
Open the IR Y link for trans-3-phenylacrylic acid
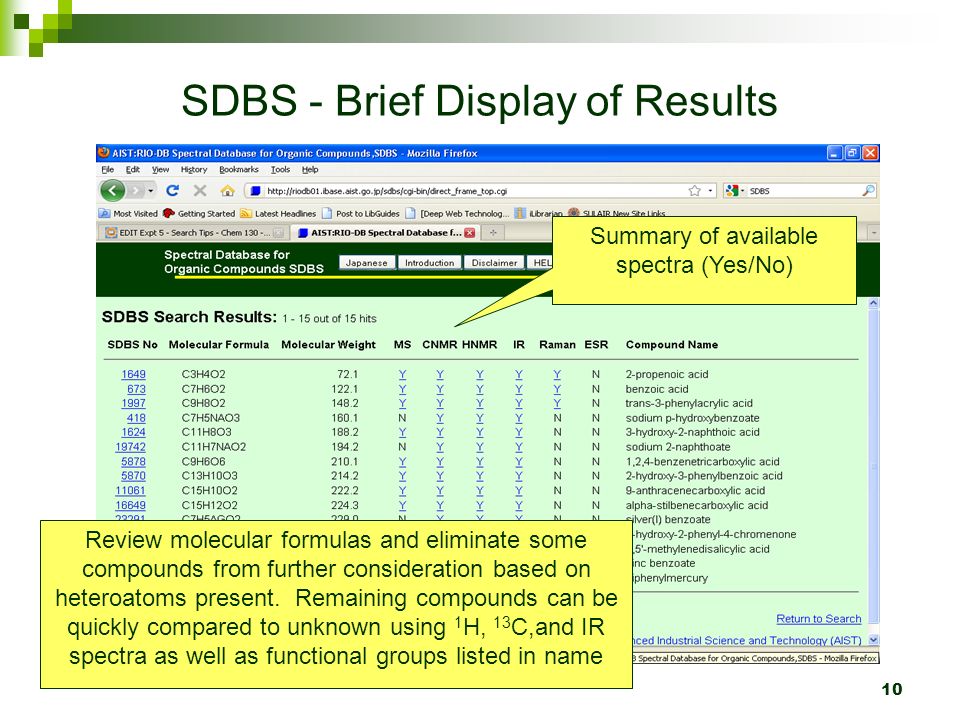[519, 403]
